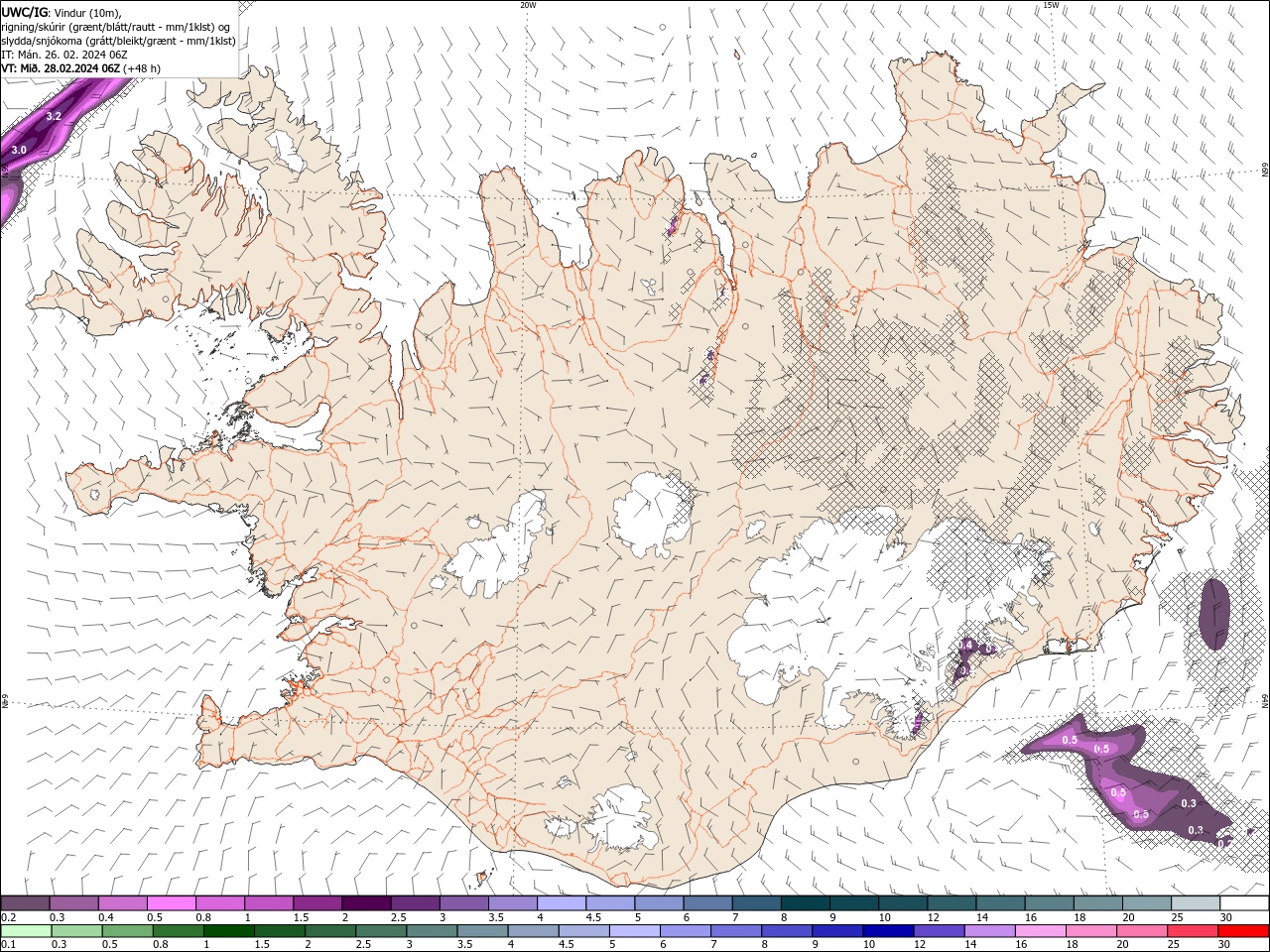
Task: Select upper legend swatch between 0.8 and 1
Action: point(219,902)
